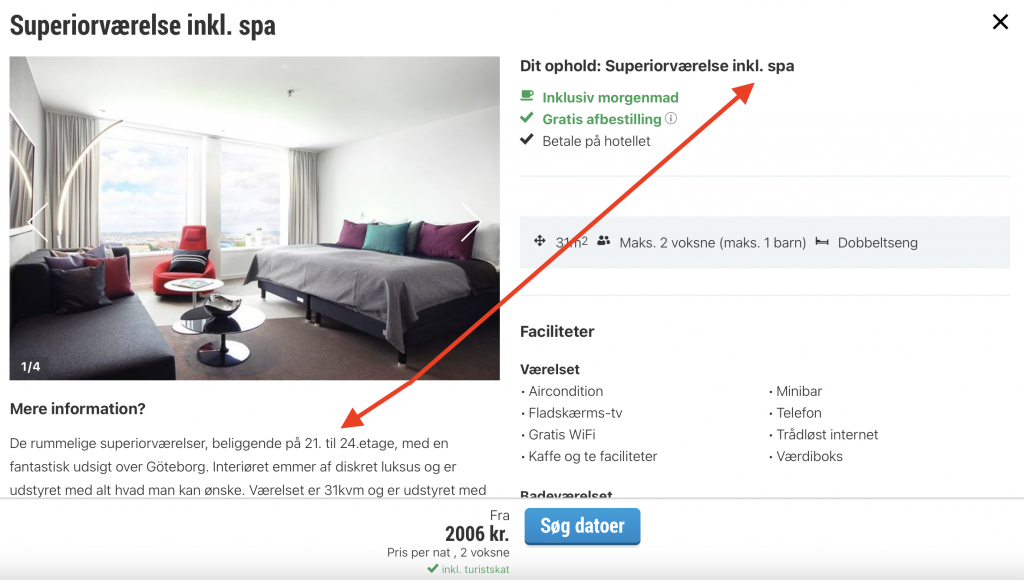
Task: Select the Gratis WiFi facility item
Action: (562, 434)
